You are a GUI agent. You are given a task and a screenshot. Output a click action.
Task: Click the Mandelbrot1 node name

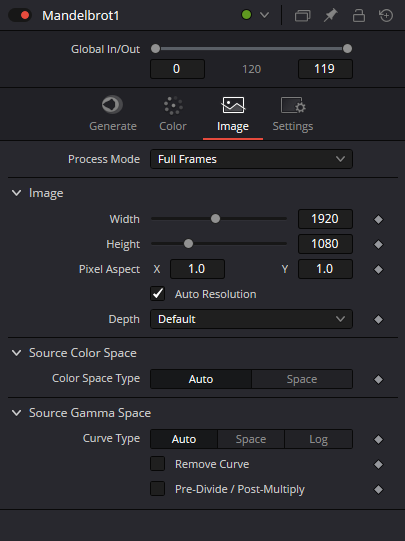[x=81, y=16]
